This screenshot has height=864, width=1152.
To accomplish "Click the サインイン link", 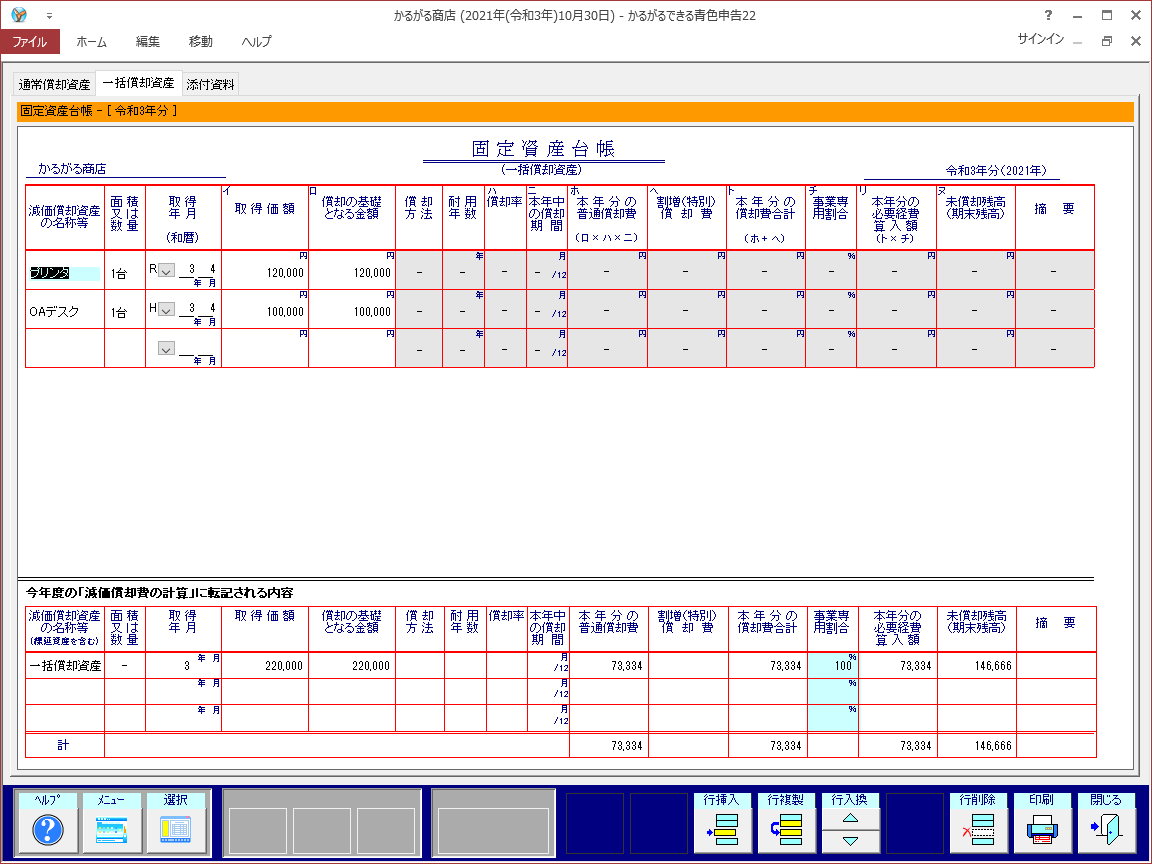I will [1040, 39].
